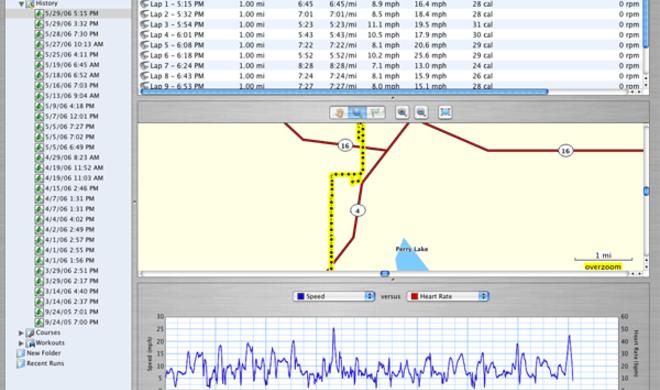Click the Lap 4 - 6:01 PM row icon

pyautogui.click(x=144, y=34)
